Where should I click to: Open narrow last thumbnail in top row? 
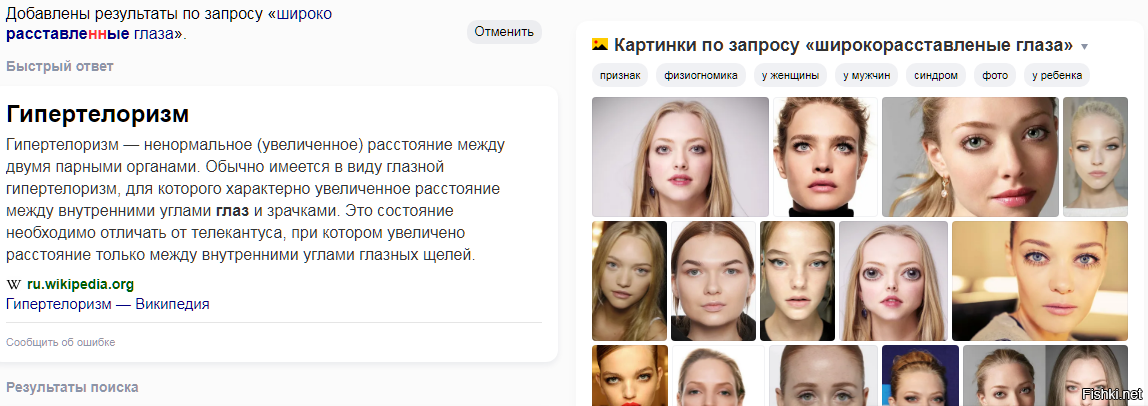pos(1095,157)
